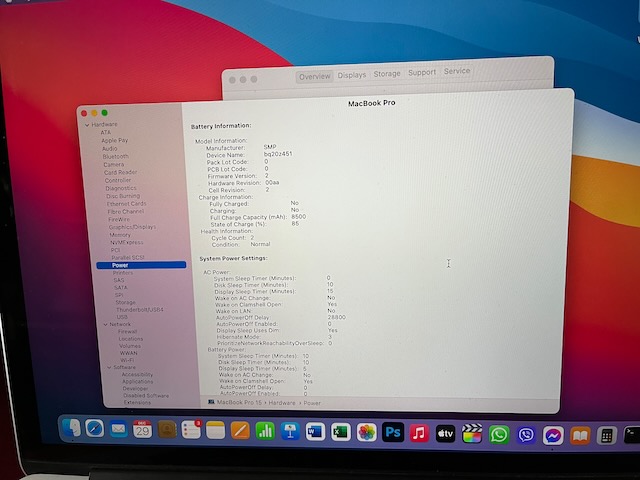Select Fibre Channel in the sidebar
Viewport: 640px width, 480px height.
tap(126, 211)
